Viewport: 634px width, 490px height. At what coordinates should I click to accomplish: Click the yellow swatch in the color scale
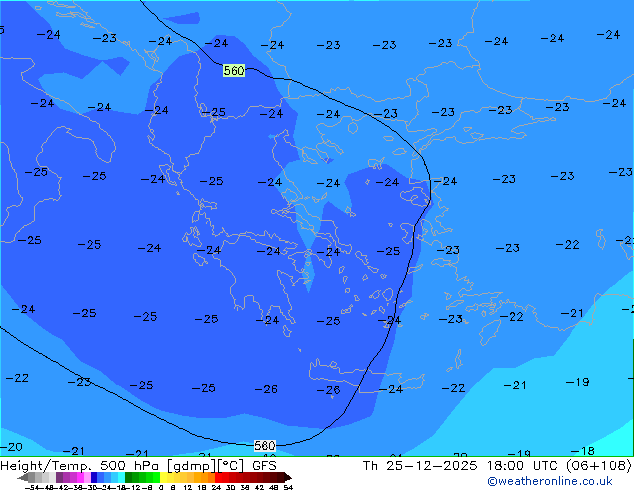point(163,477)
